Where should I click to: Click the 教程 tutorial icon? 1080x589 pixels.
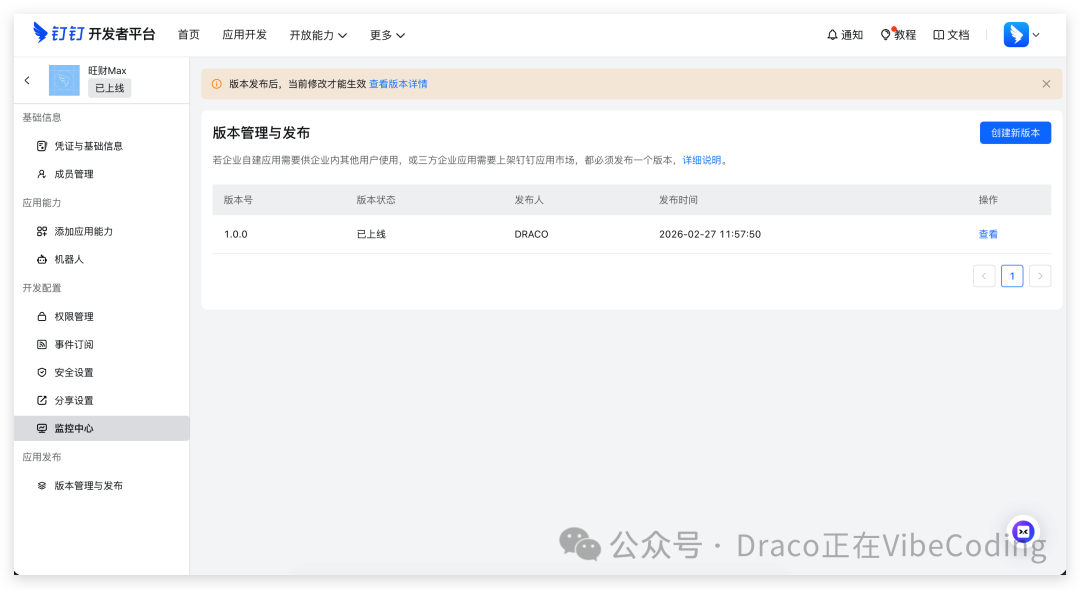[x=899, y=34]
